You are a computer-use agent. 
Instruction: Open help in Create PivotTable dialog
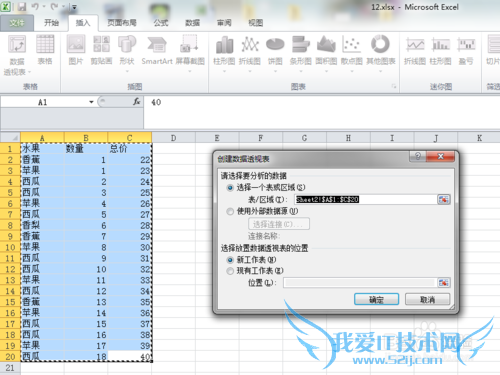(x=418, y=156)
